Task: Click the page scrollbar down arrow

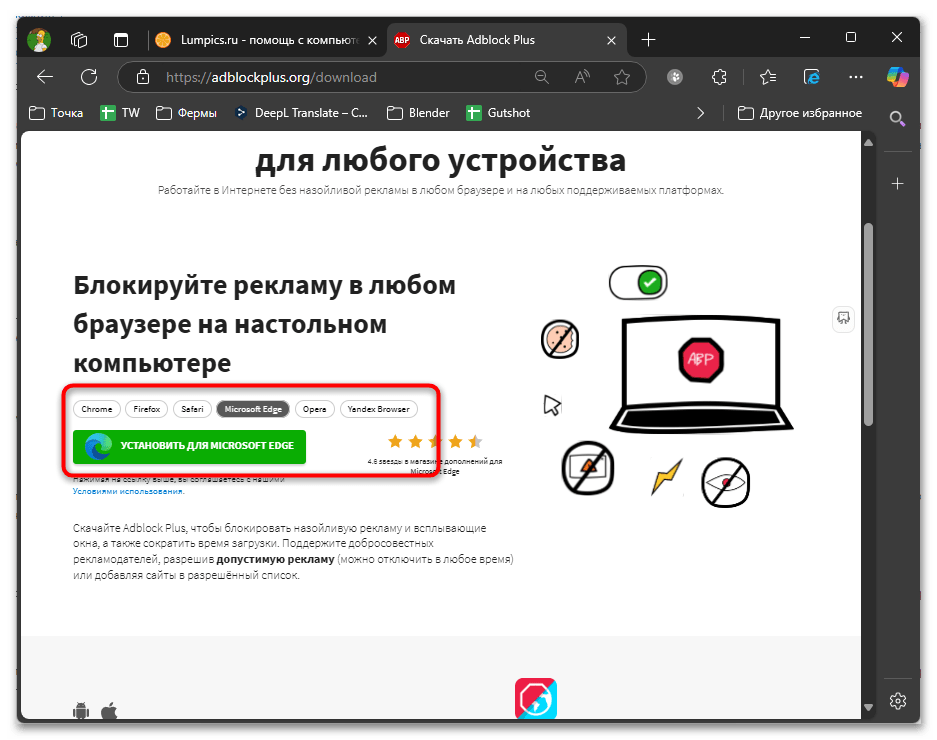Action: tap(868, 707)
